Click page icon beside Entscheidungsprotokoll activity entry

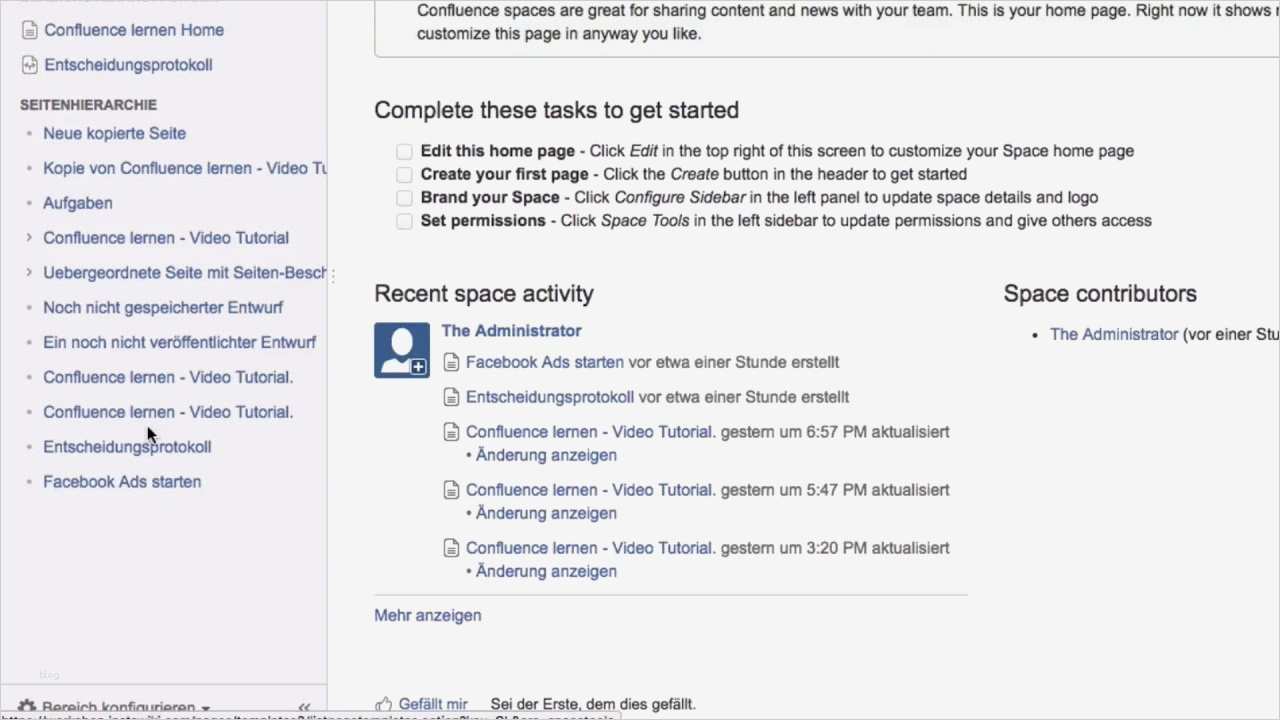[x=452, y=397]
